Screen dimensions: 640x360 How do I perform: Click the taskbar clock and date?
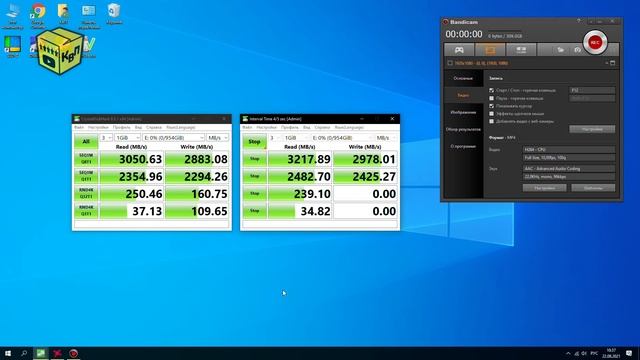pos(611,353)
